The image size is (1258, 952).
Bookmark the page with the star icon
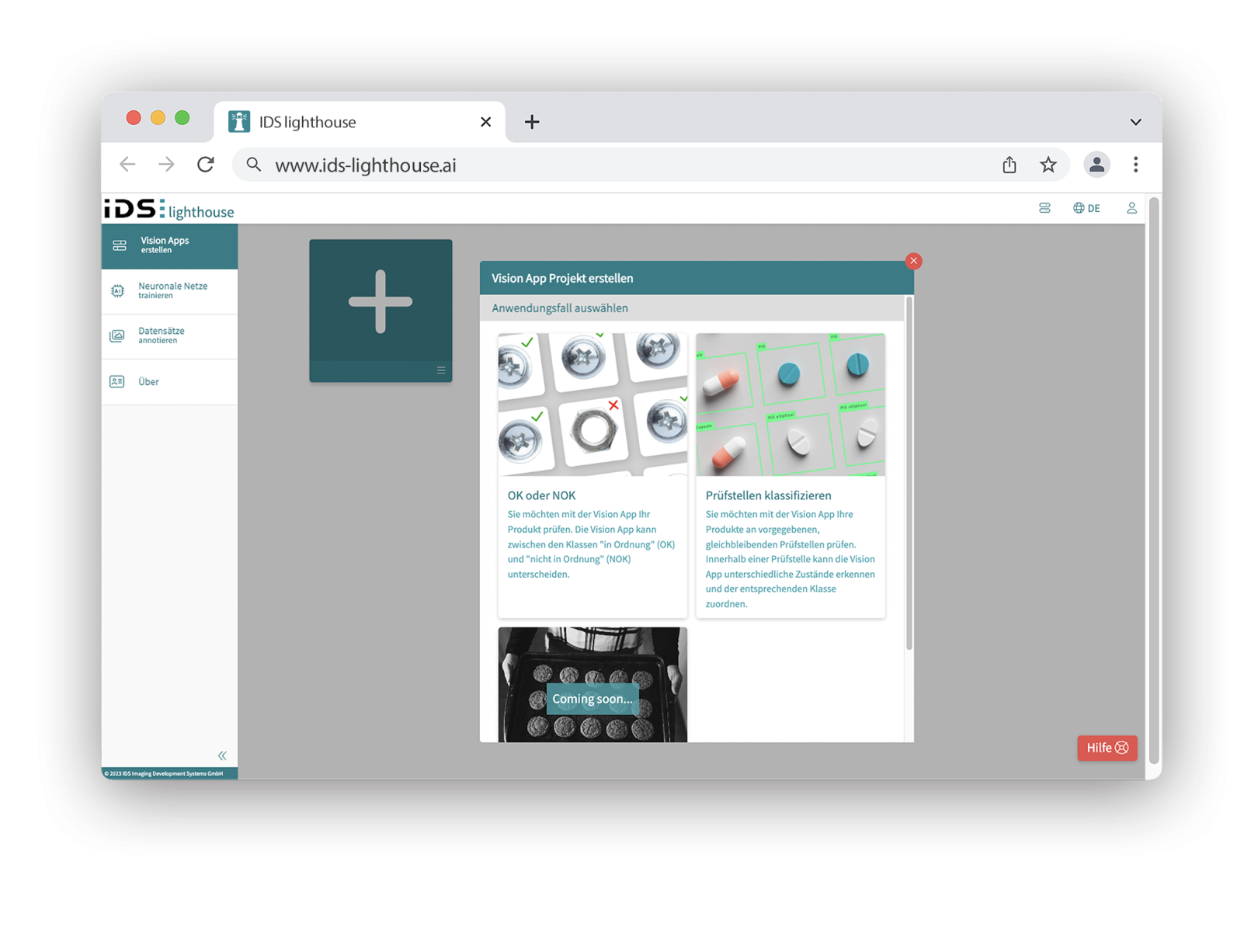1048,165
